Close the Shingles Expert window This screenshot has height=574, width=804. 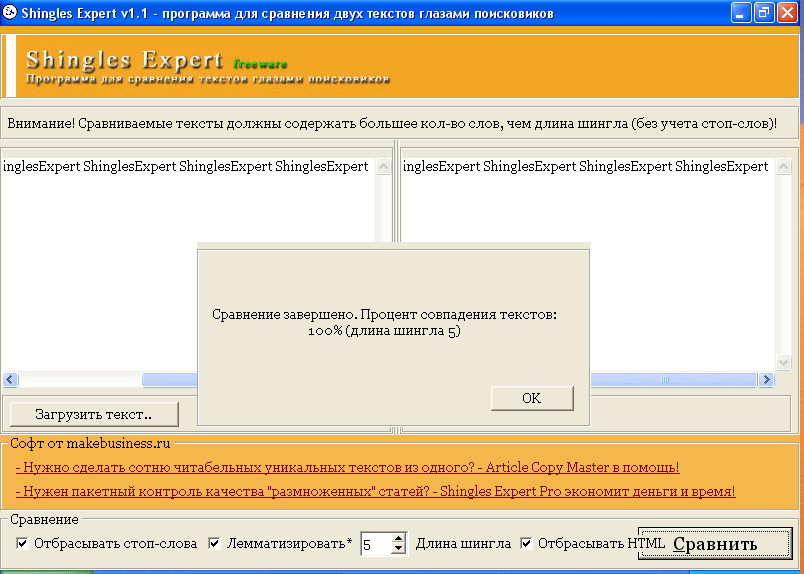tap(787, 13)
